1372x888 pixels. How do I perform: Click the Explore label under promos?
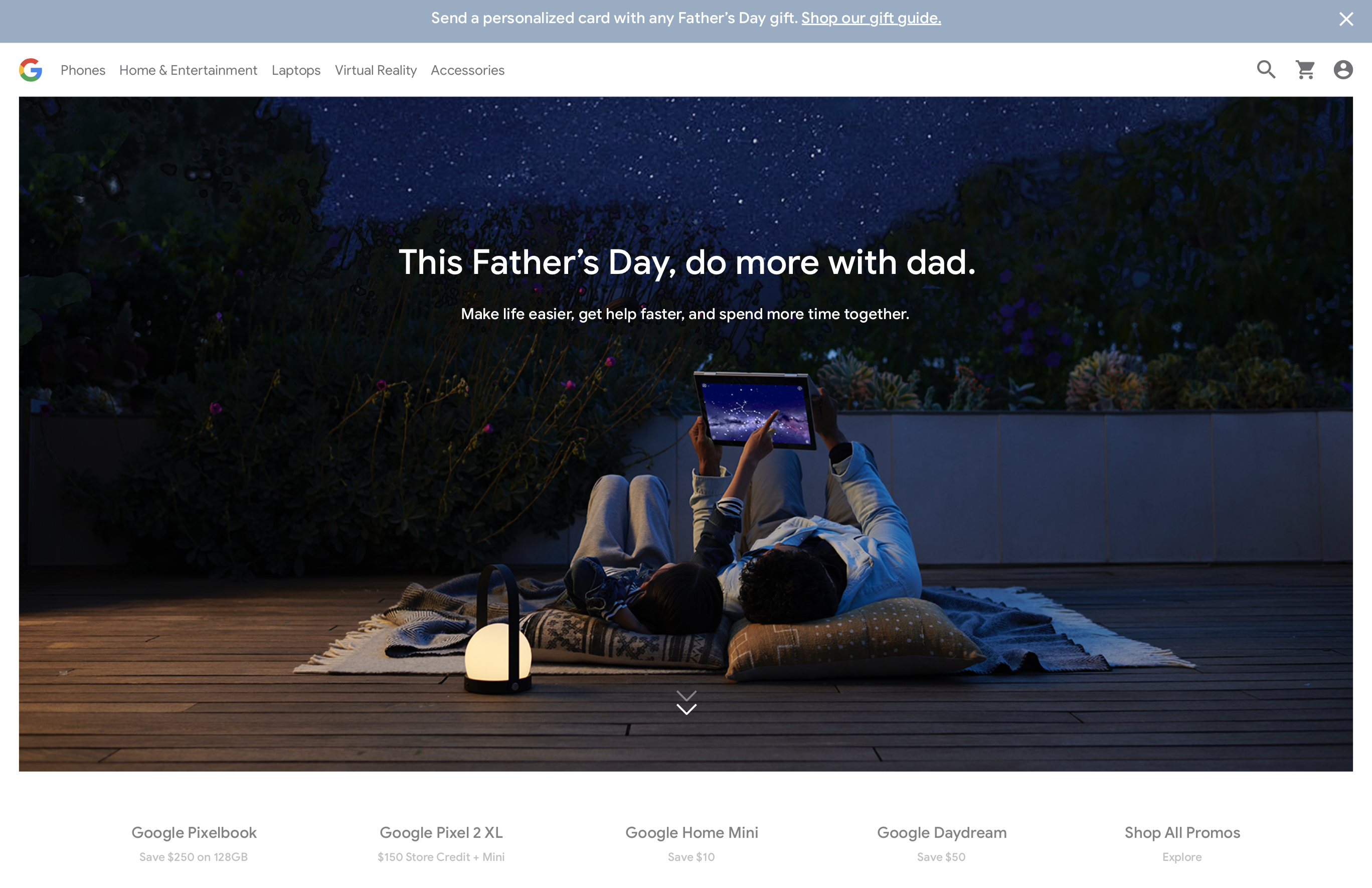tap(1182, 857)
